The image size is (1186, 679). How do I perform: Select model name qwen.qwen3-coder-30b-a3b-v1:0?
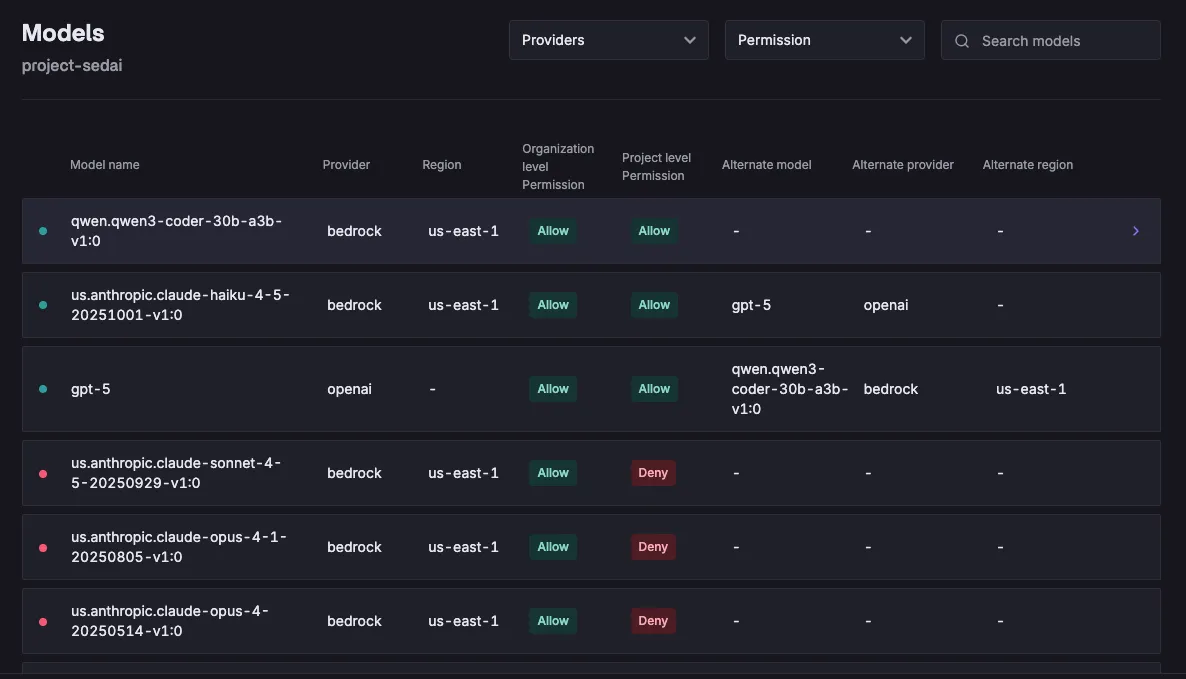coord(176,231)
